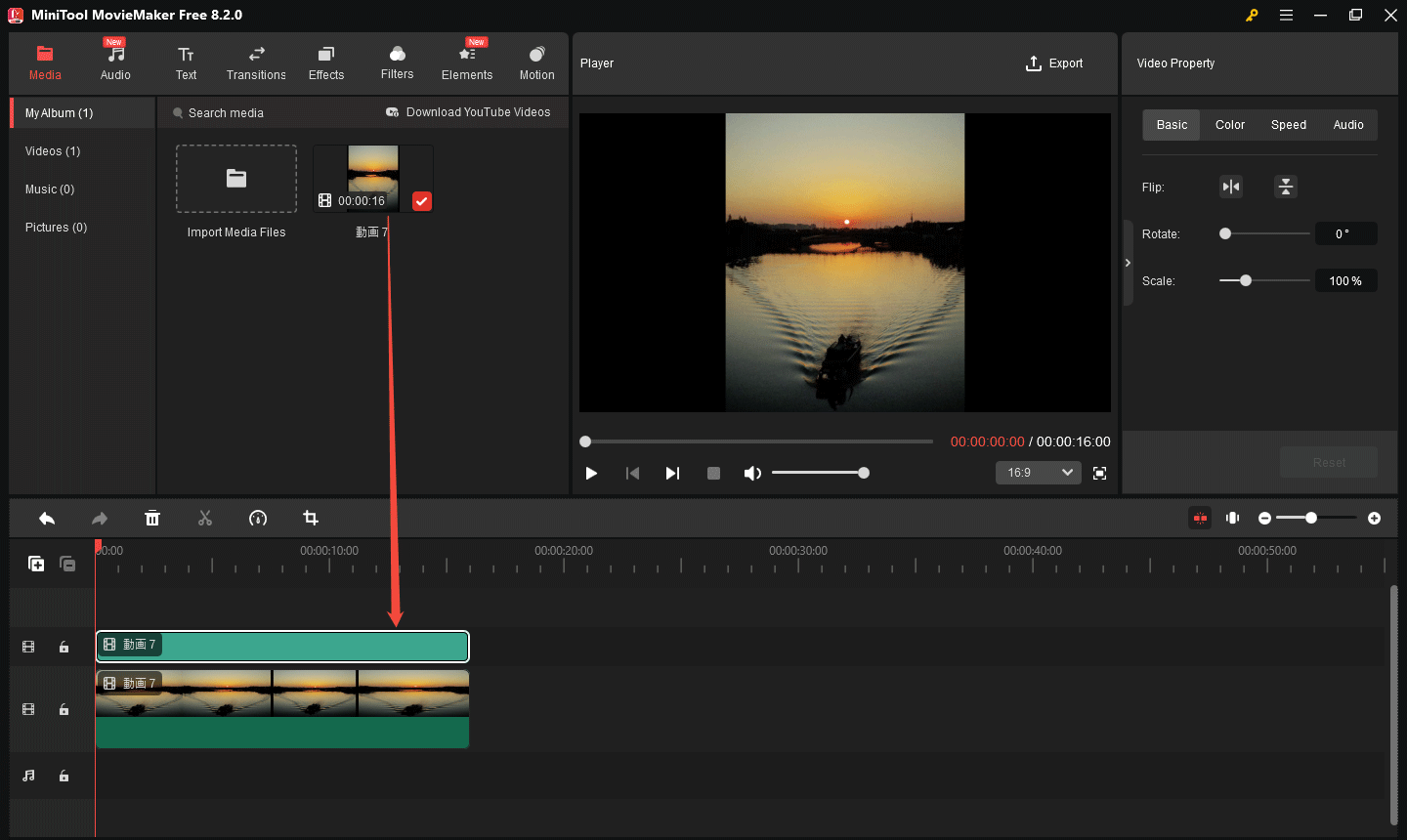Select the 動画 7 media thumbnail

tap(373, 178)
